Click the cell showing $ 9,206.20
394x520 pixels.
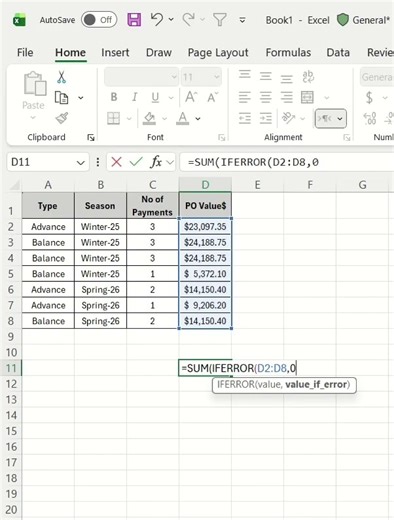pos(205,305)
